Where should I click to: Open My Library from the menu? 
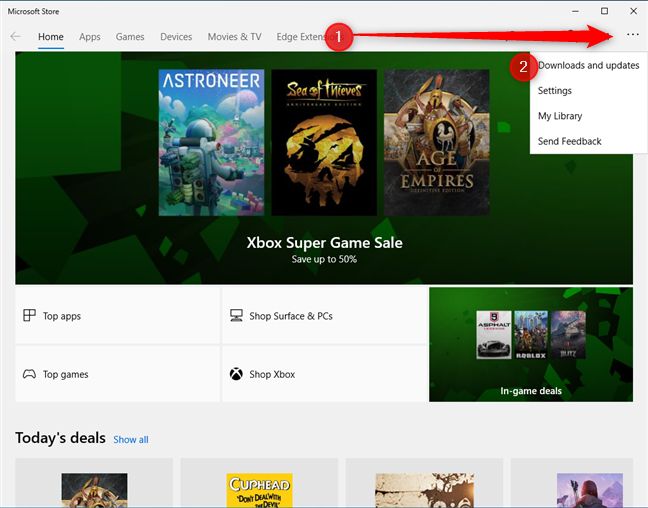tap(588, 116)
